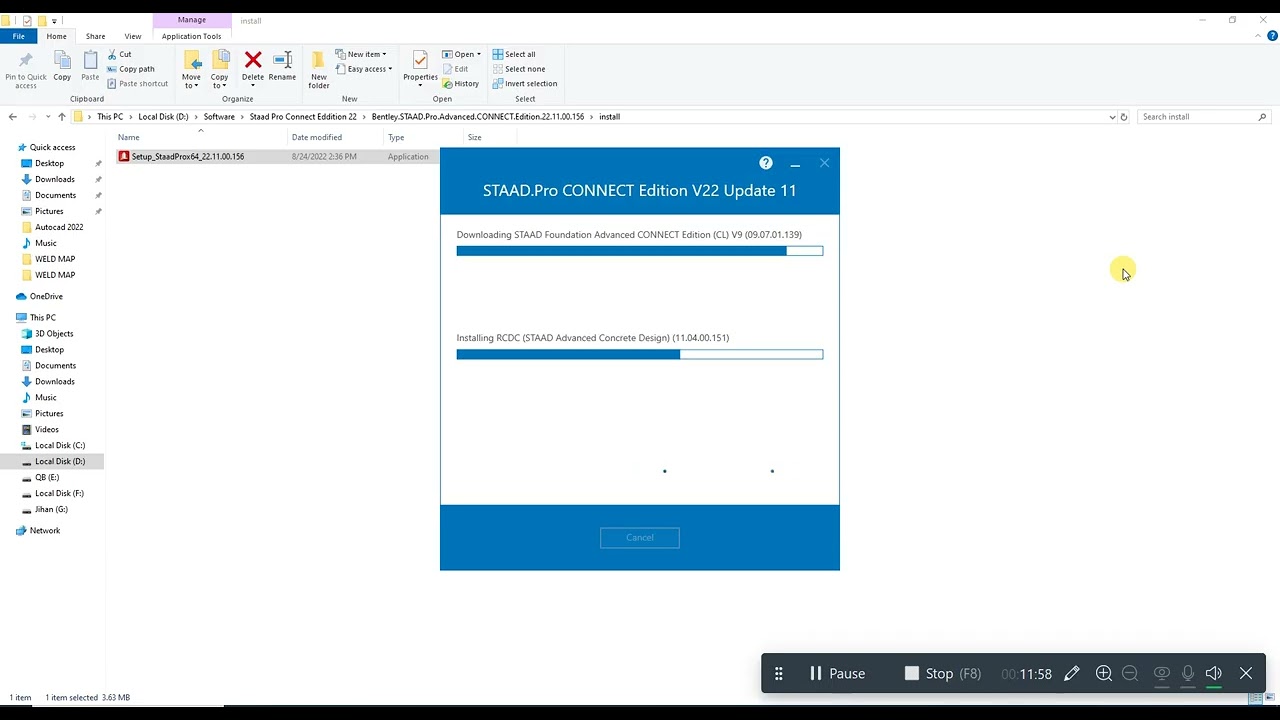The width and height of the screenshot is (1280, 720).
Task: Cut the selected file
Action: (x=119, y=54)
